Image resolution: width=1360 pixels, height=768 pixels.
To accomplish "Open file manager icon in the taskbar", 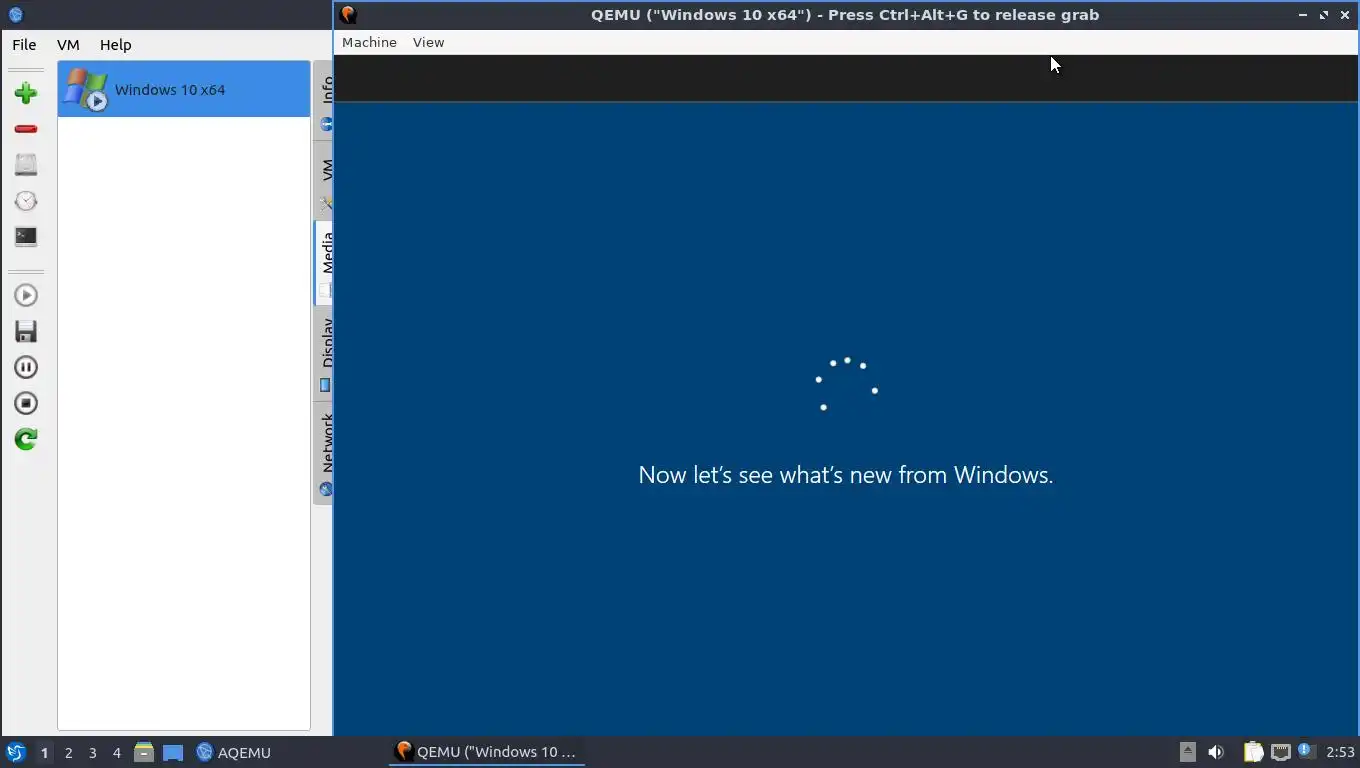I will (x=144, y=752).
